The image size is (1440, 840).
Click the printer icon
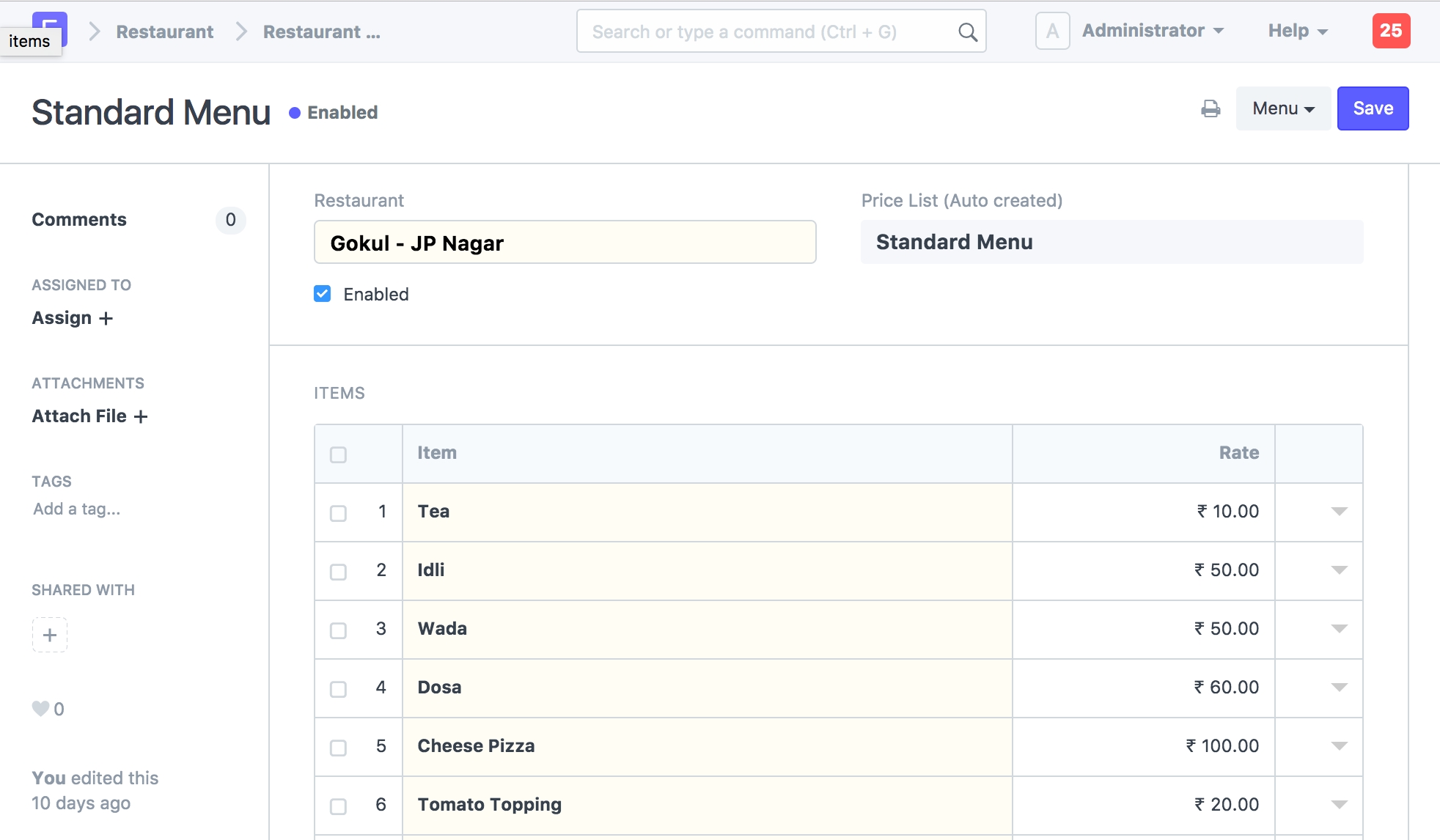(x=1211, y=108)
